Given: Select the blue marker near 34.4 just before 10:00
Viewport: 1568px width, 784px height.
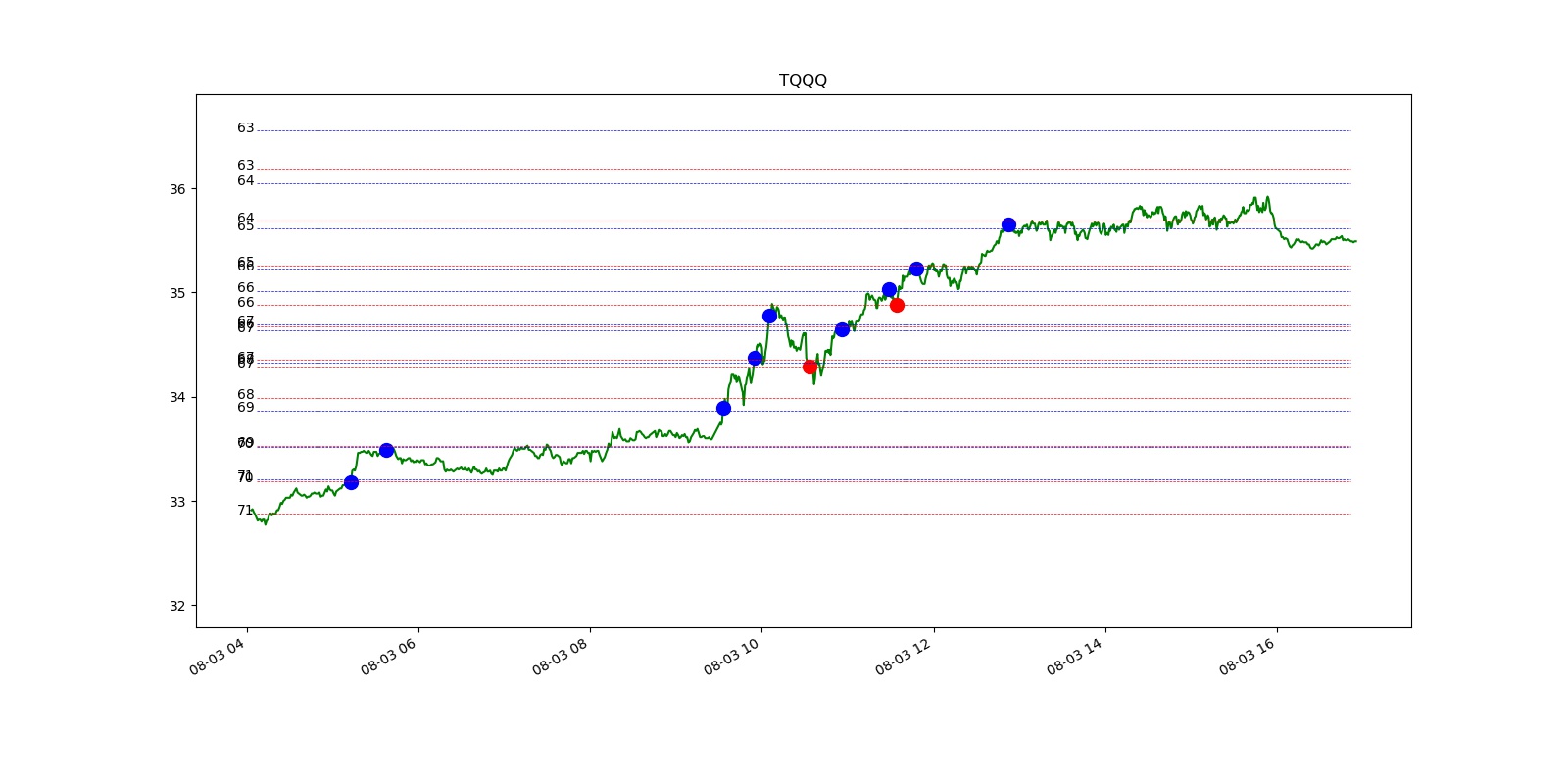Looking at the screenshot, I should click(755, 358).
